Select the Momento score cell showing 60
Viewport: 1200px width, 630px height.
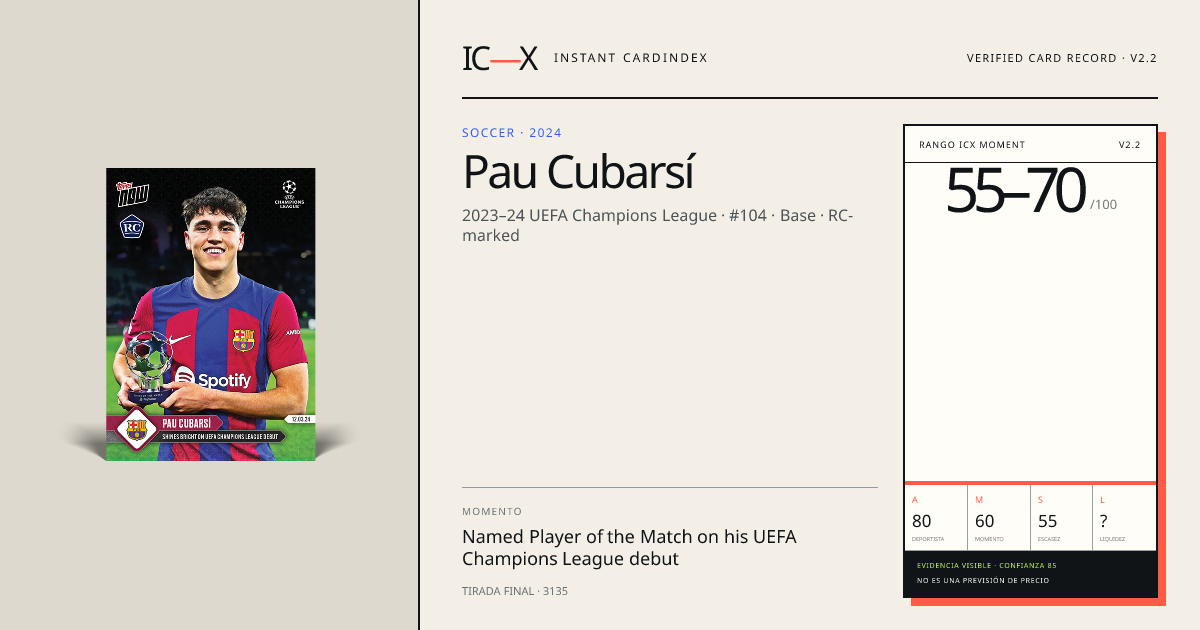[x=999, y=518]
